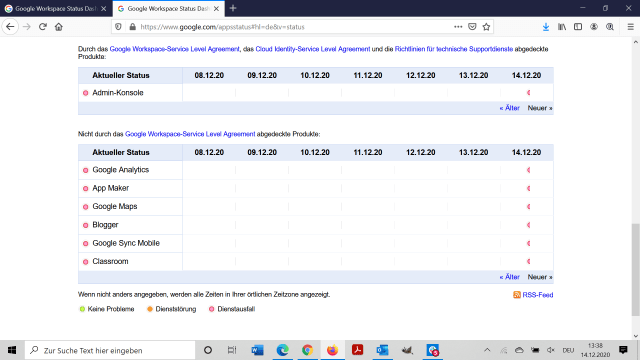640x360 pixels.
Task: Open SLA link in 'Nicht durch das' sentence
Action: [190, 134]
